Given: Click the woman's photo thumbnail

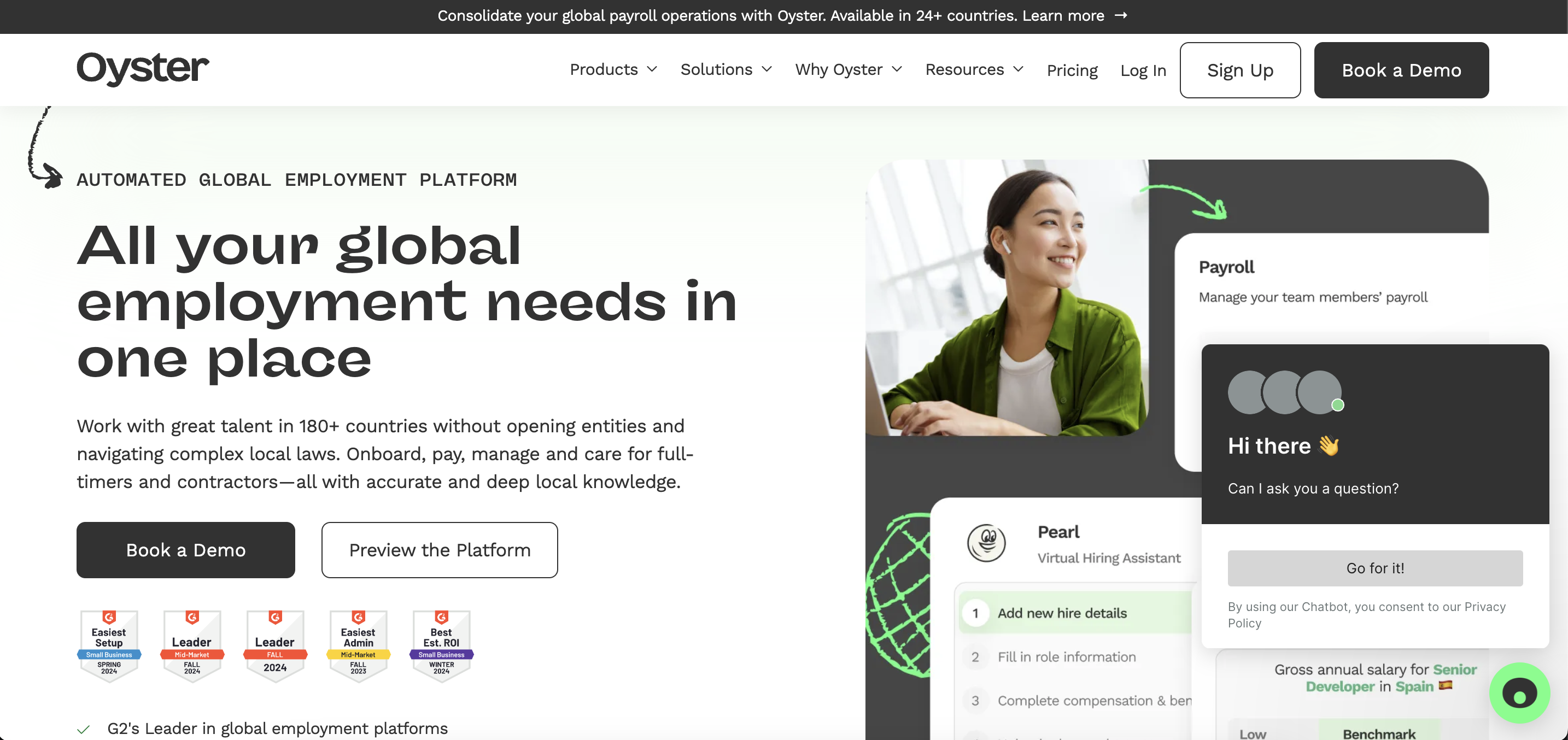Looking at the screenshot, I should tap(1007, 297).
